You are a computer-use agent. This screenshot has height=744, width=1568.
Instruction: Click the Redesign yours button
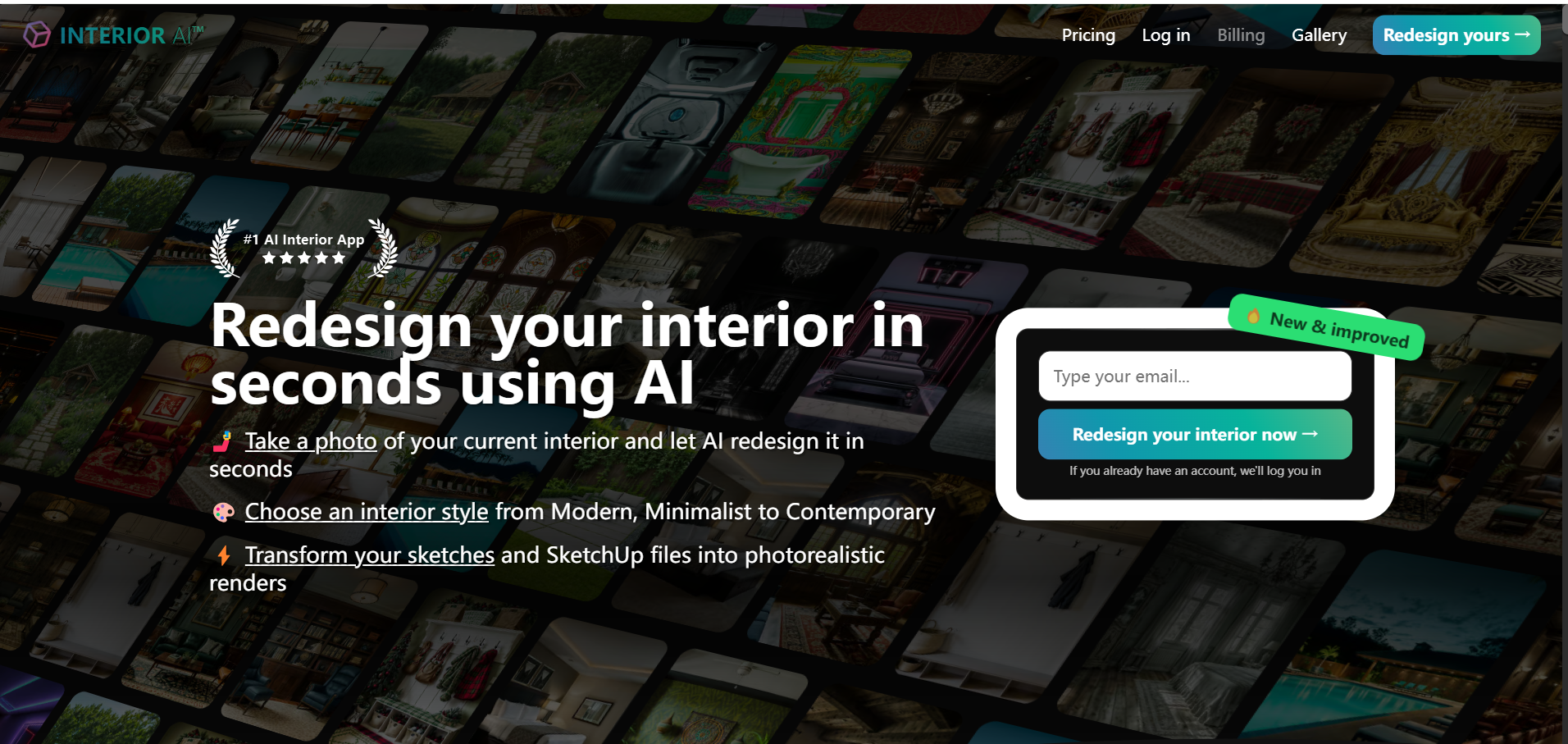coord(1456,35)
